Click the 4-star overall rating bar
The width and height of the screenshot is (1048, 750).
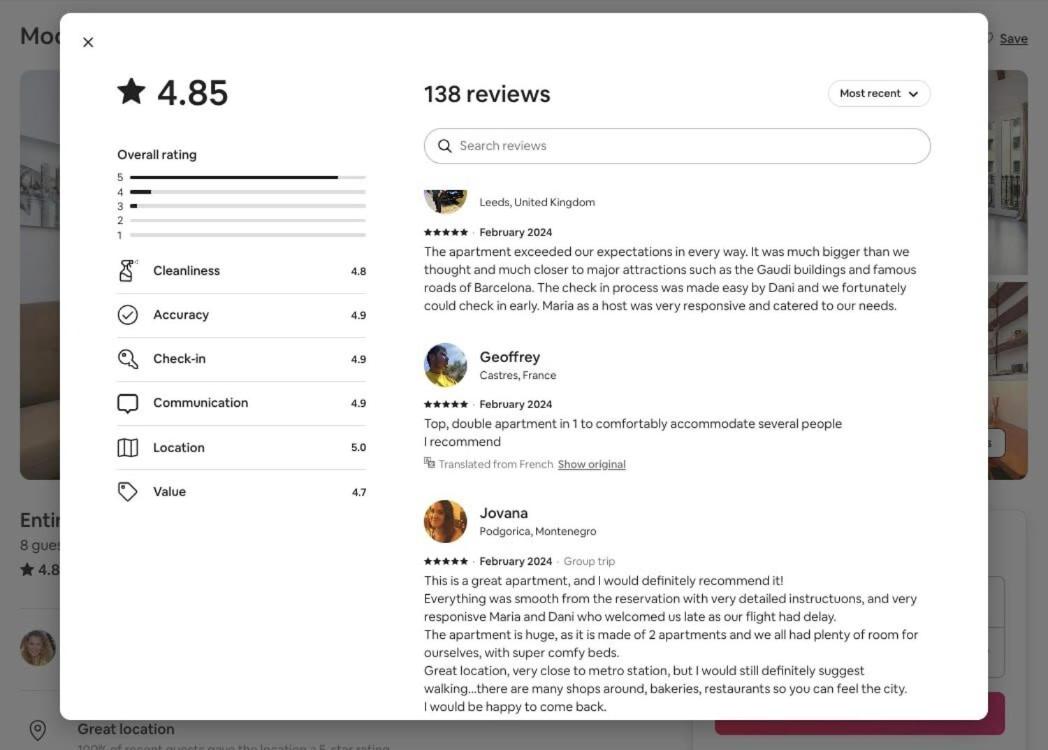pyautogui.click(x=248, y=192)
